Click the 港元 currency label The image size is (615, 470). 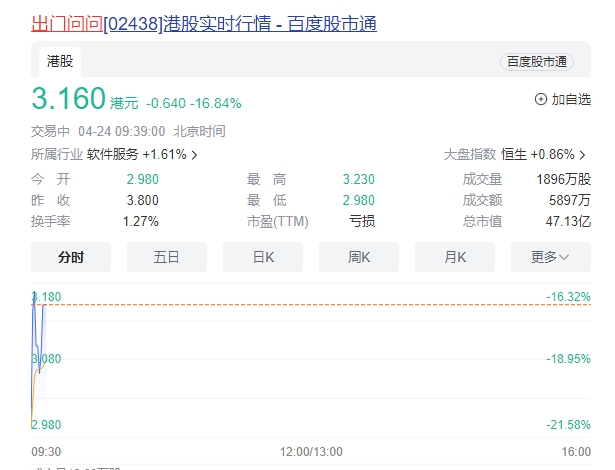[124, 104]
